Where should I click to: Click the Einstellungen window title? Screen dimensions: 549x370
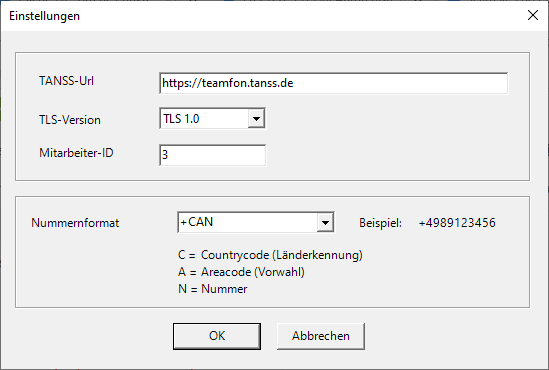(x=44, y=16)
